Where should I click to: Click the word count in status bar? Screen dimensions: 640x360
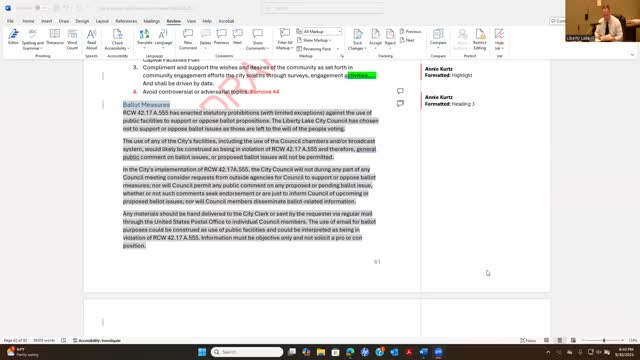(44, 340)
